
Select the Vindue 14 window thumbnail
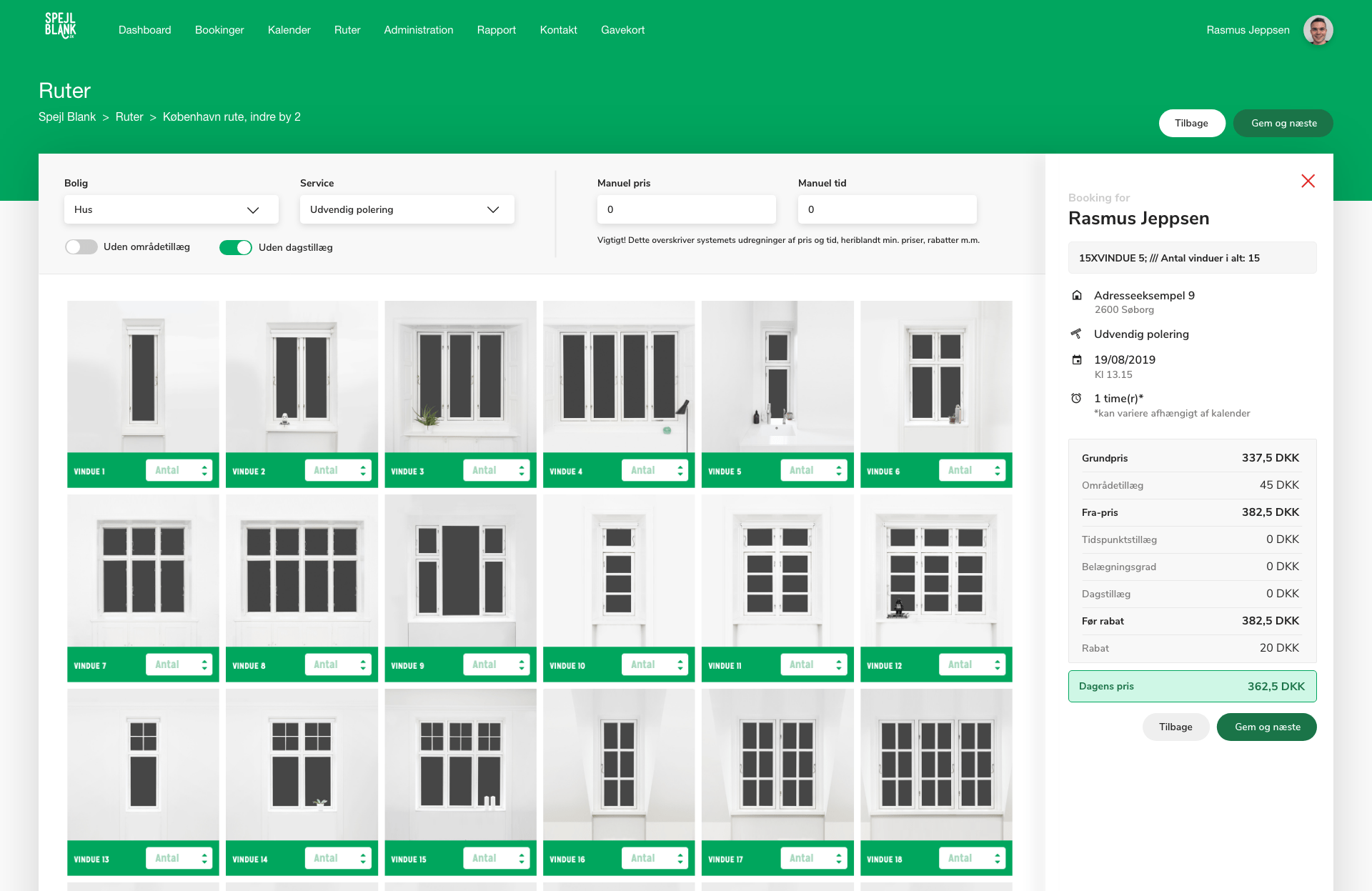click(x=302, y=765)
